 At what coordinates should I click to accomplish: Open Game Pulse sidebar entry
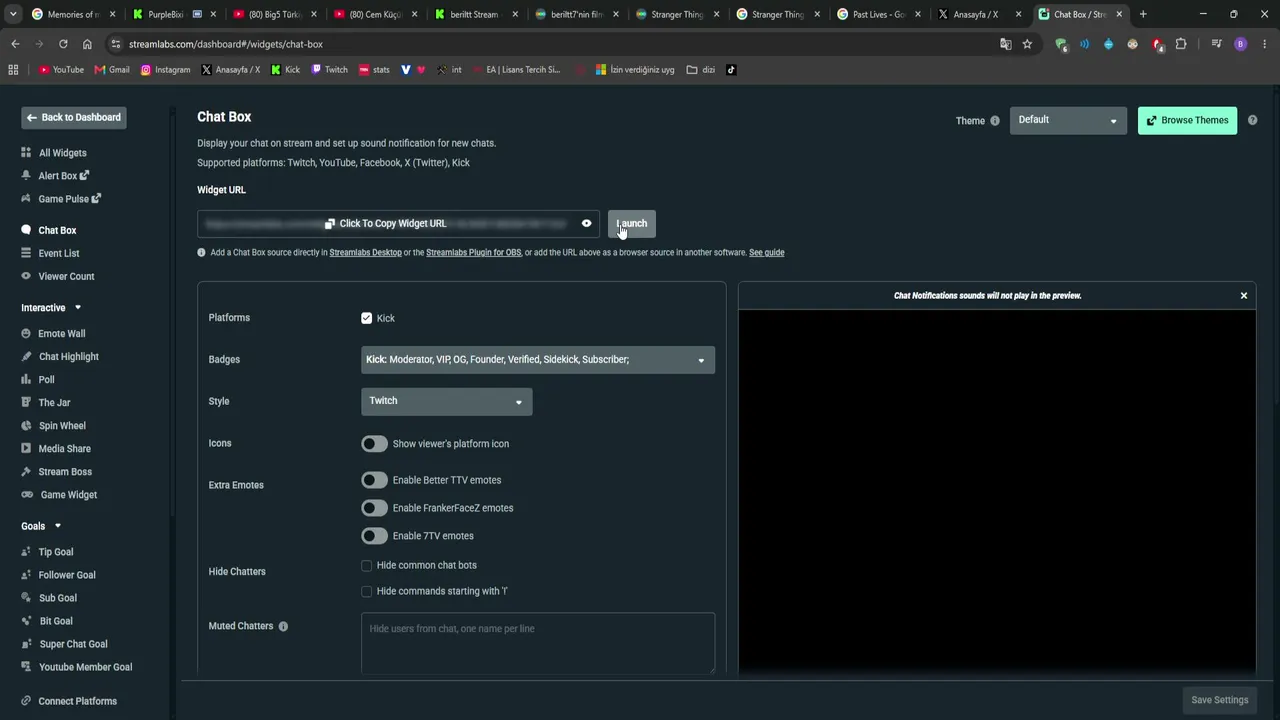(61, 199)
